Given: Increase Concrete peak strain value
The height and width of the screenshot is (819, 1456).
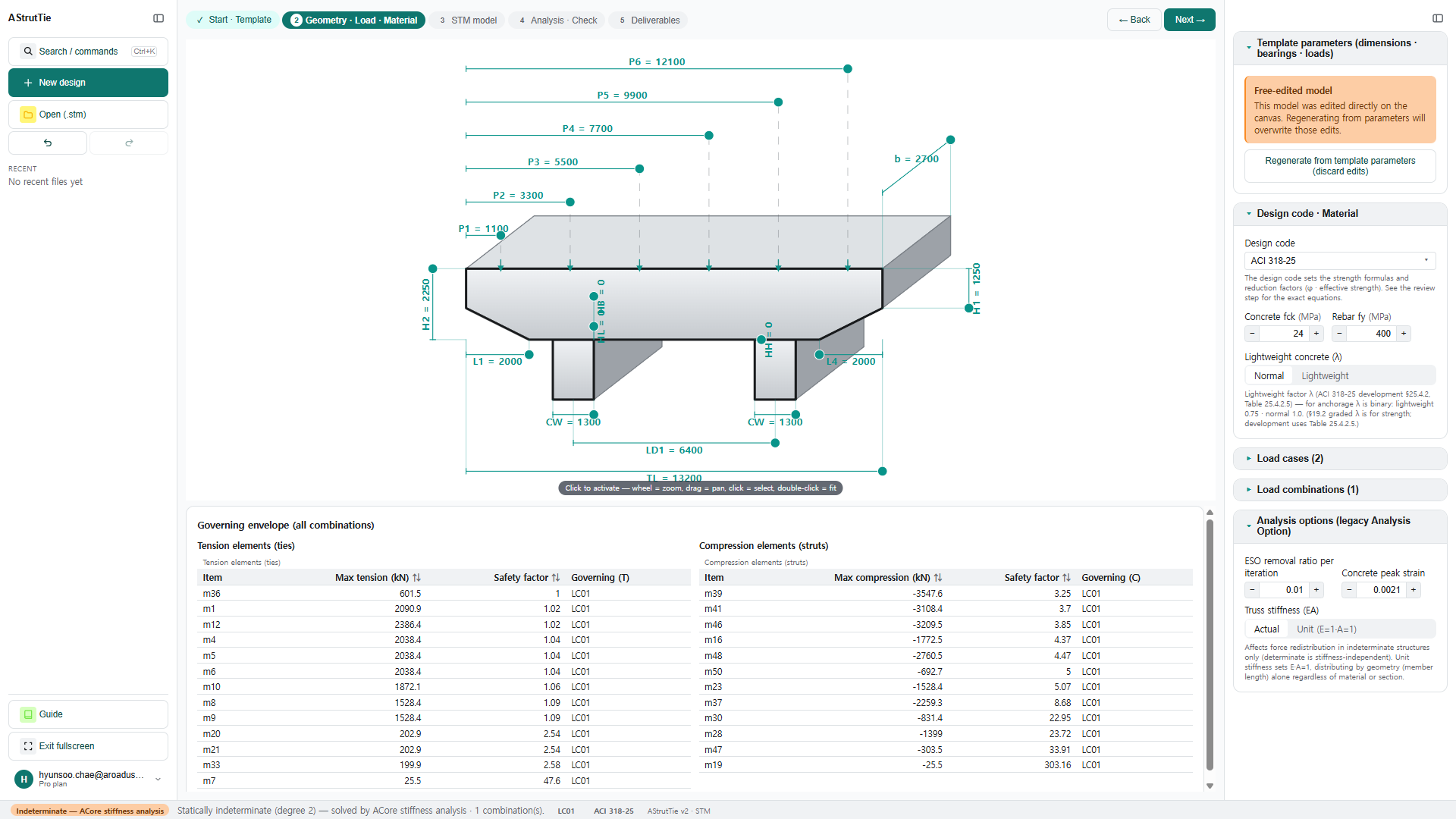Looking at the screenshot, I should (x=1414, y=590).
